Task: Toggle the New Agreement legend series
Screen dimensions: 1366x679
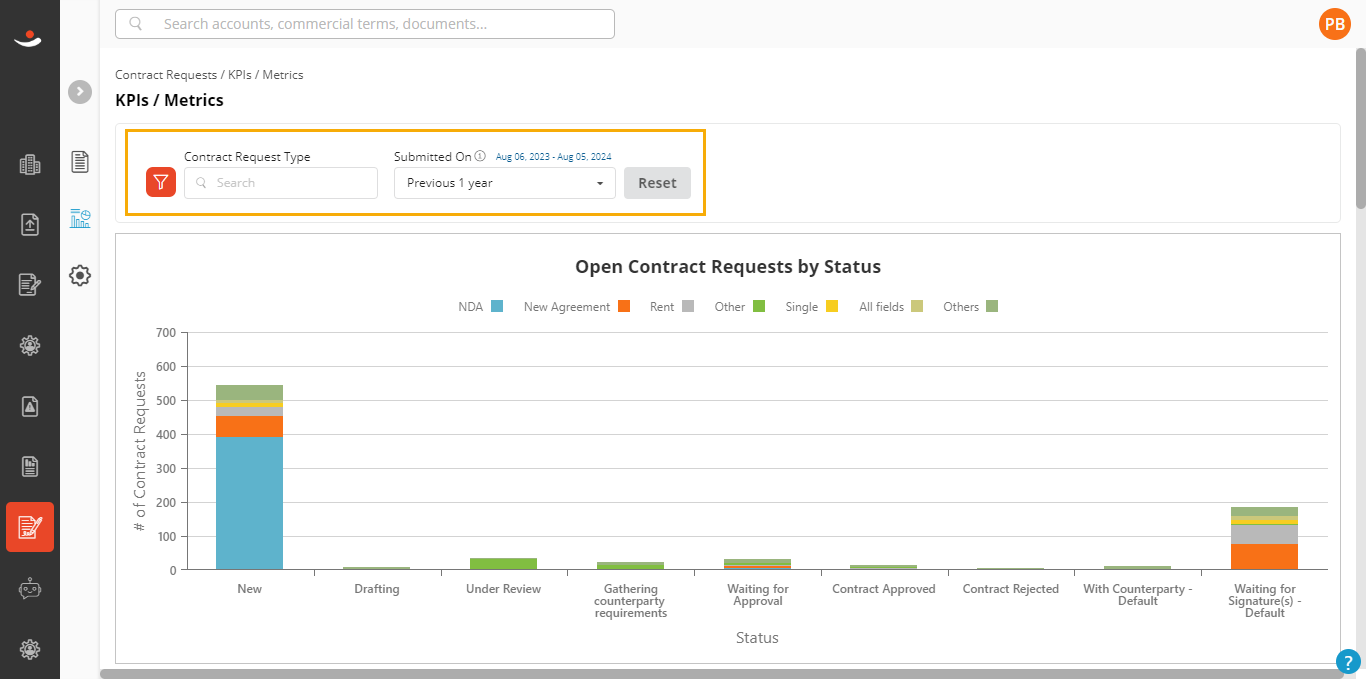Action: [x=577, y=307]
